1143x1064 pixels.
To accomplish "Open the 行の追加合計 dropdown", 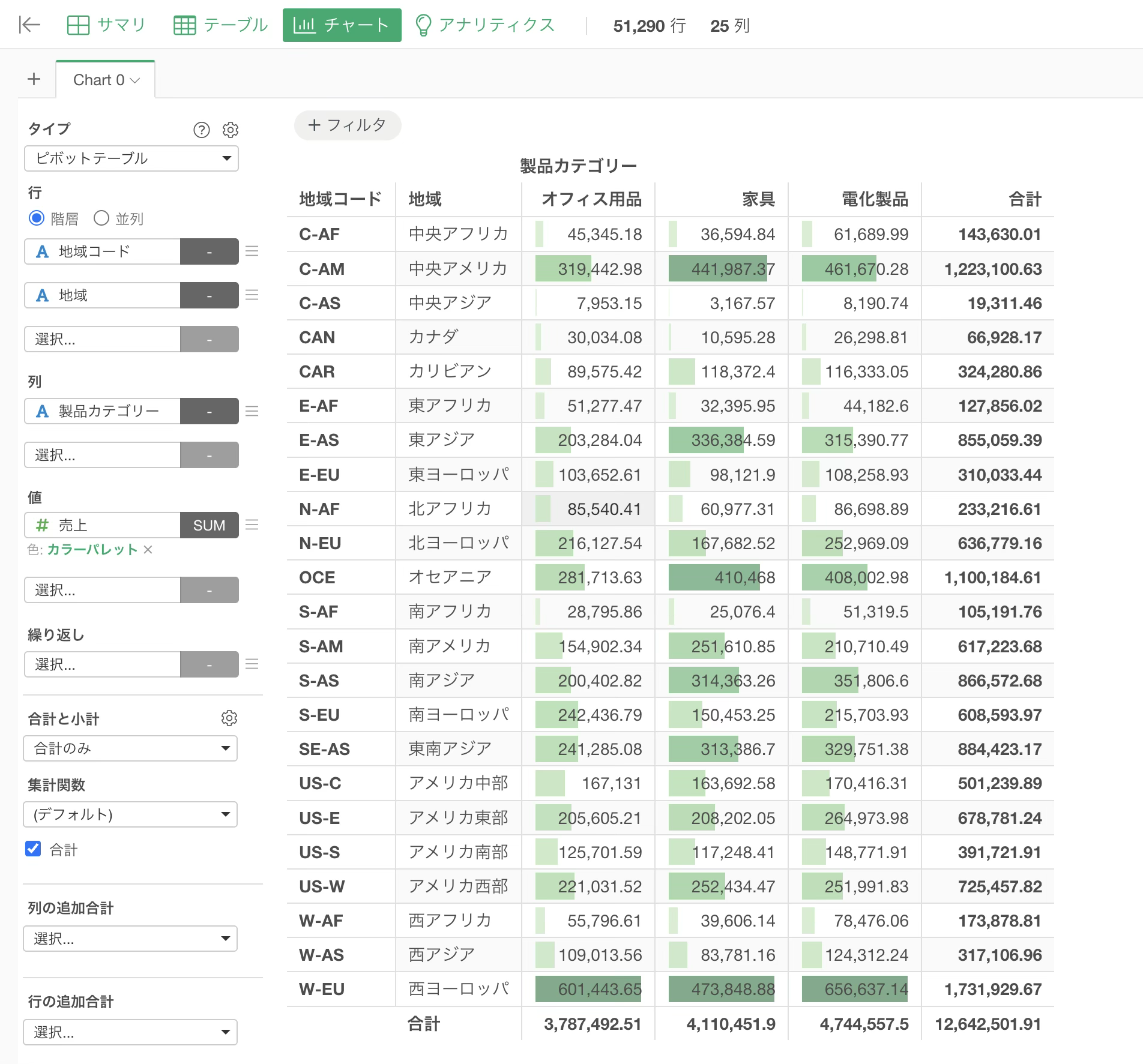I will (x=130, y=1032).
